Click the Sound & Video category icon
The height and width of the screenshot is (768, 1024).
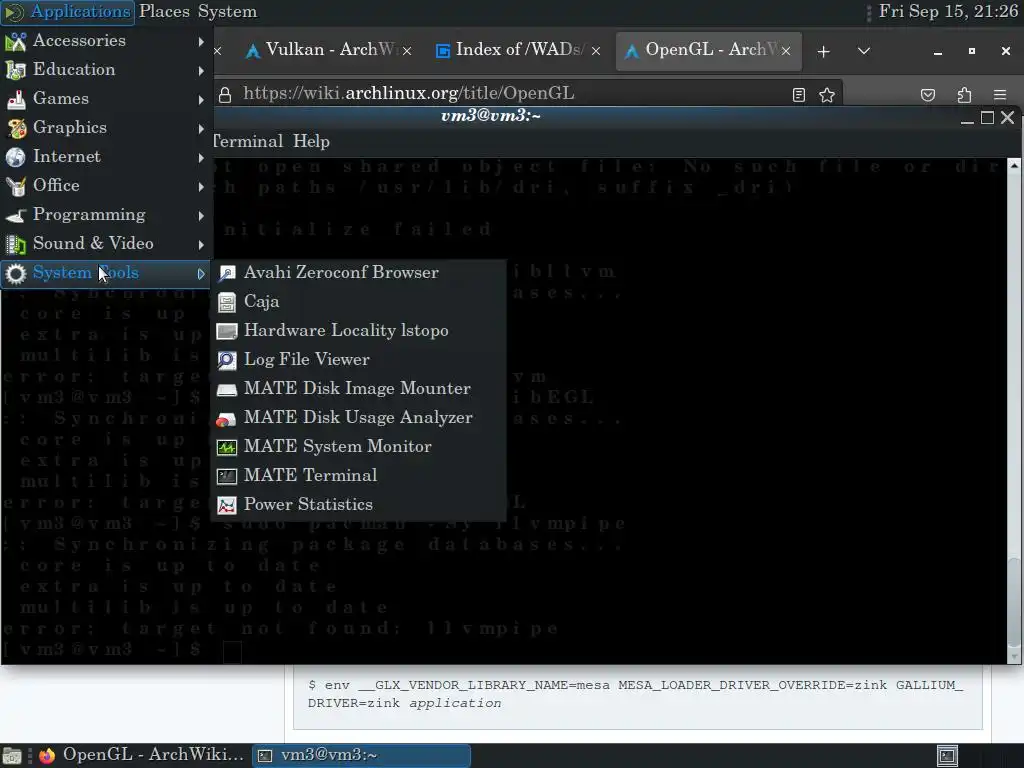[16, 244]
